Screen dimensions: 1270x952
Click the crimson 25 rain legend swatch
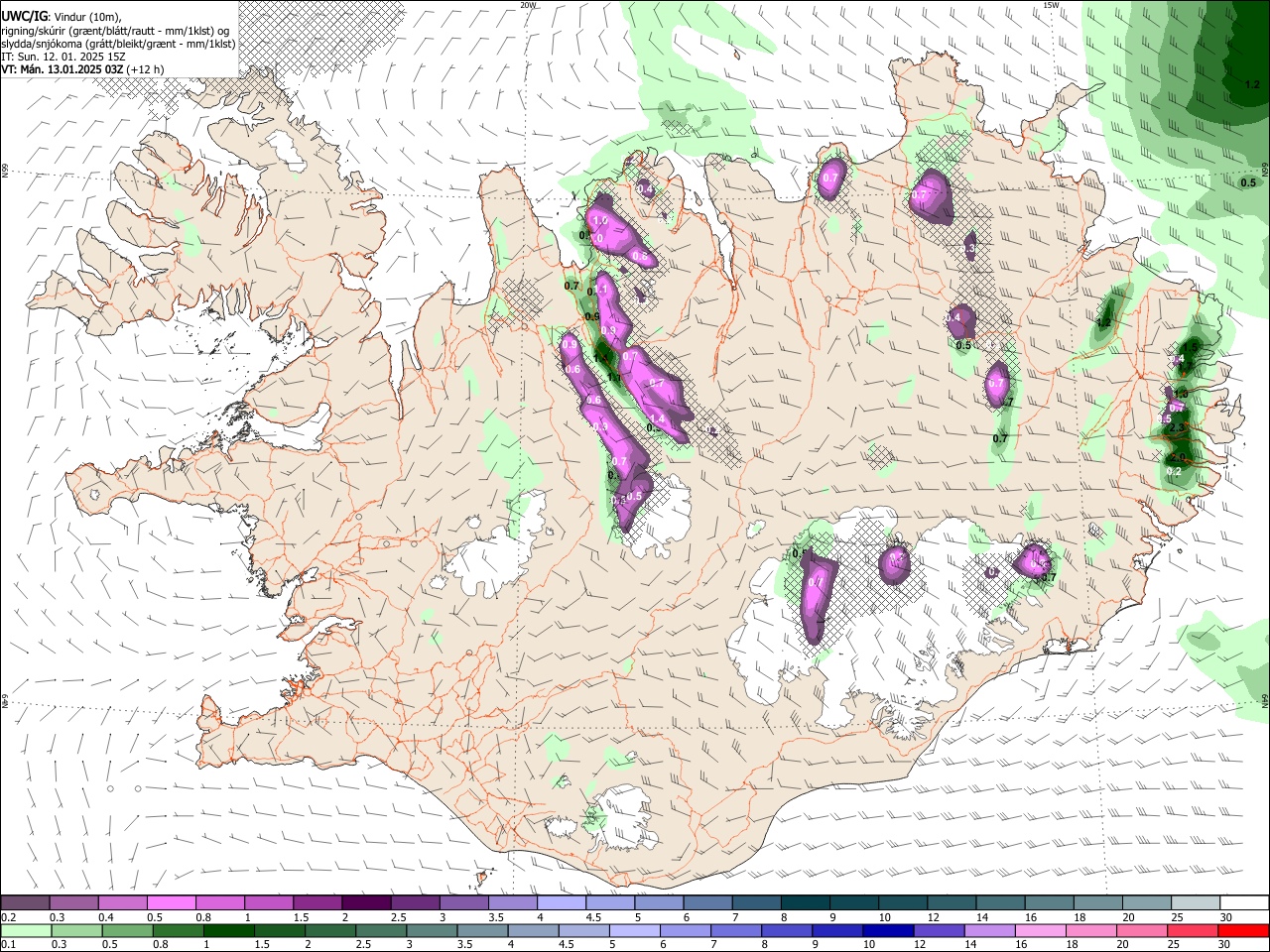1193,930
